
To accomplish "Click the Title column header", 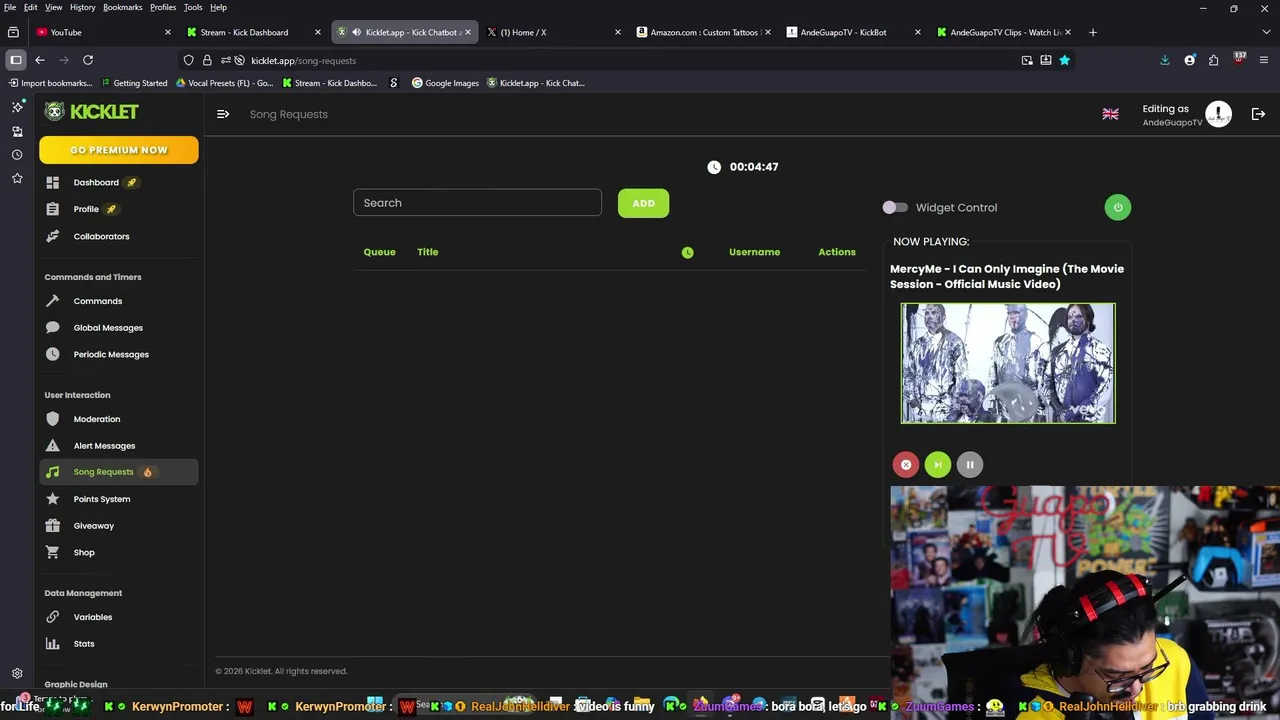I will [427, 252].
